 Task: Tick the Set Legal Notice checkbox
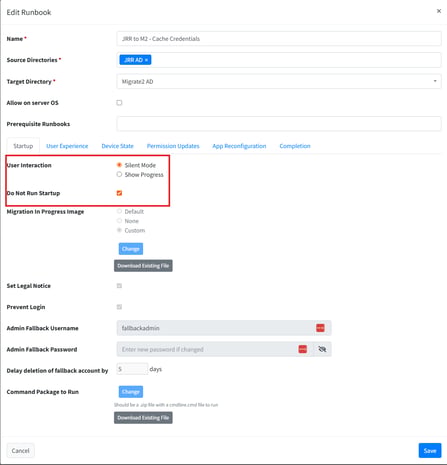pyautogui.click(x=119, y=286)
